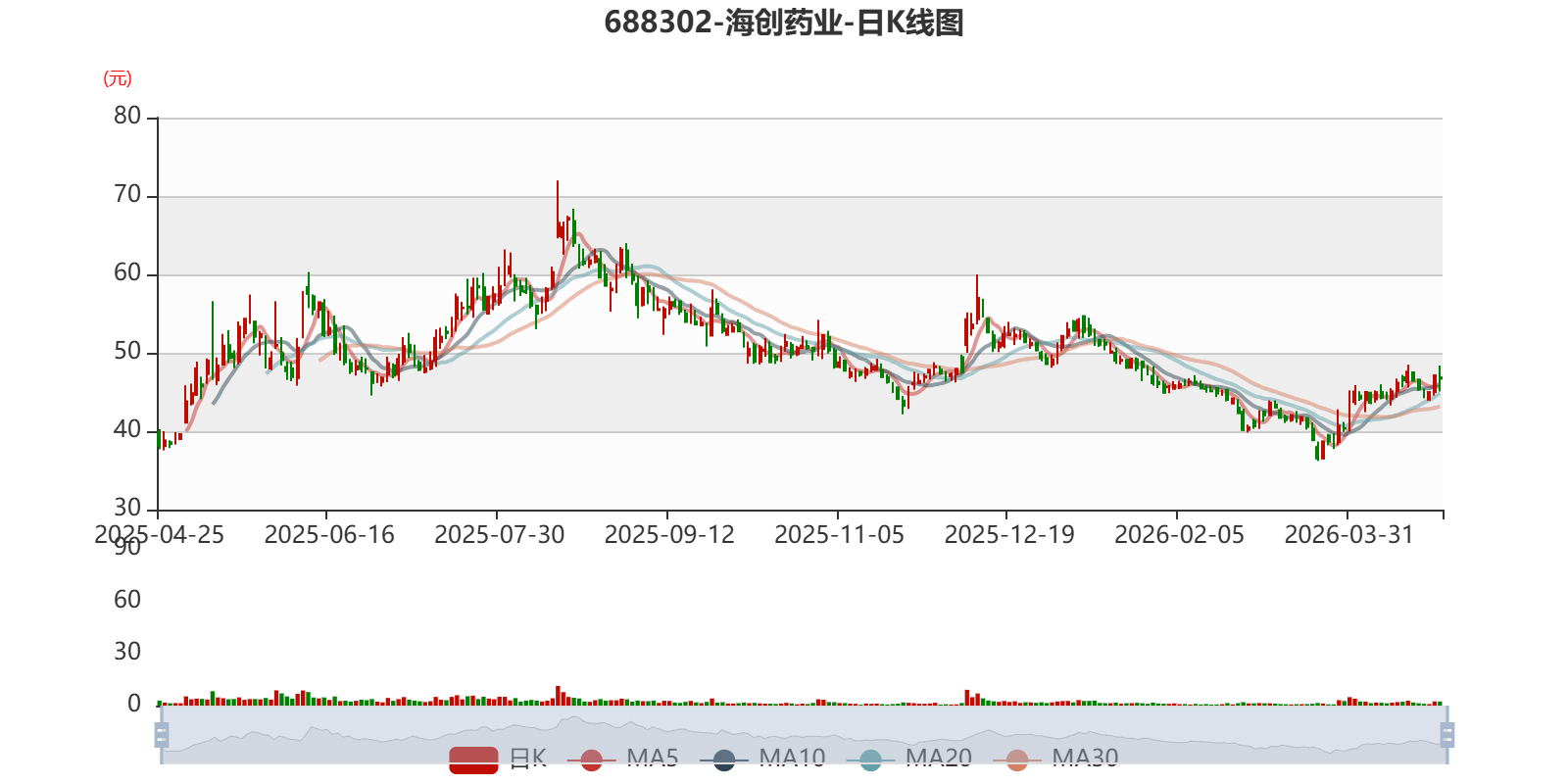Click the volume axis label 90
Image resolution: width=1568 pixels, height=784 pixels.
tap(127, 548)
